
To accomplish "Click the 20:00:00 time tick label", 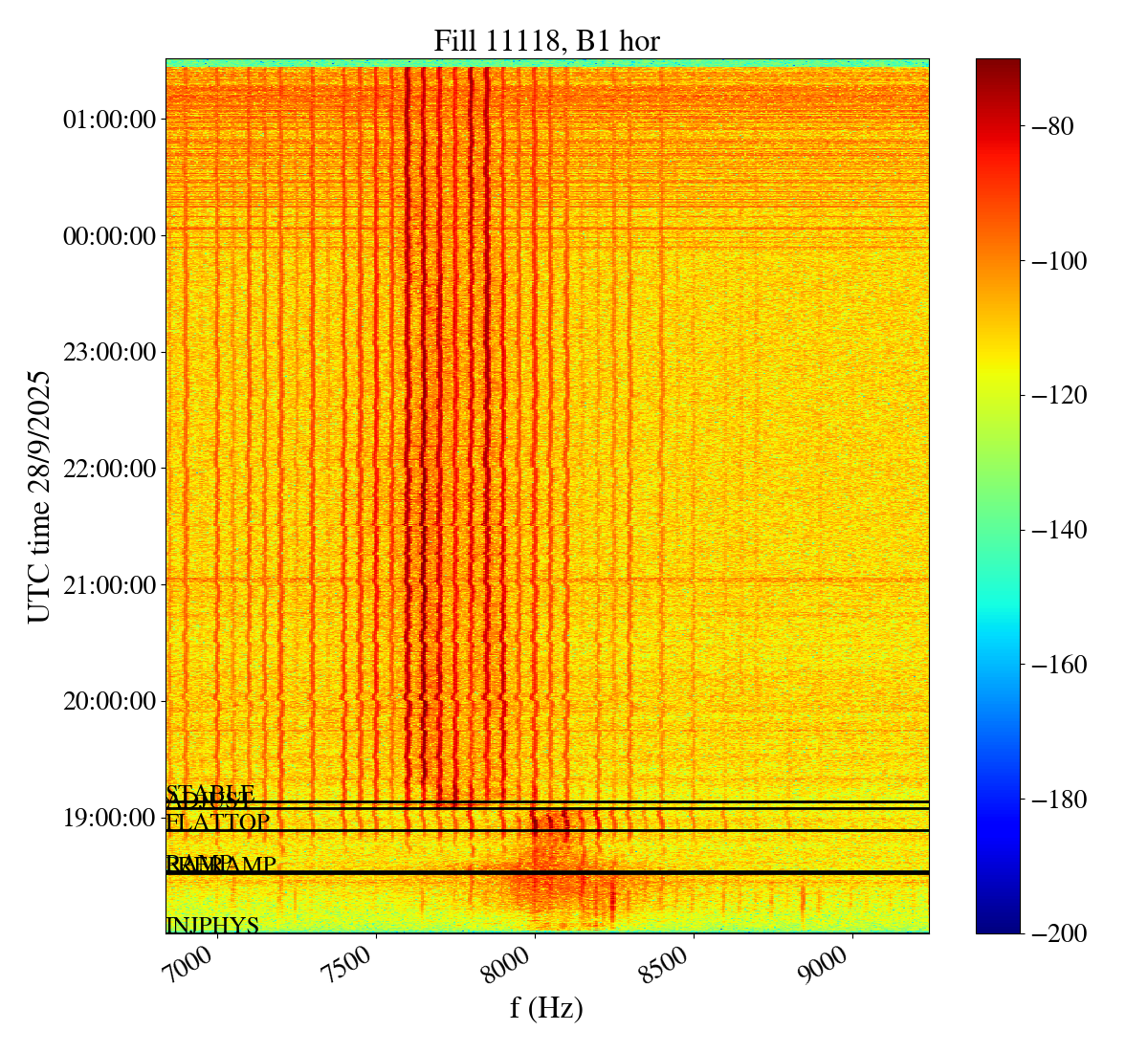I will coord(109,701).
